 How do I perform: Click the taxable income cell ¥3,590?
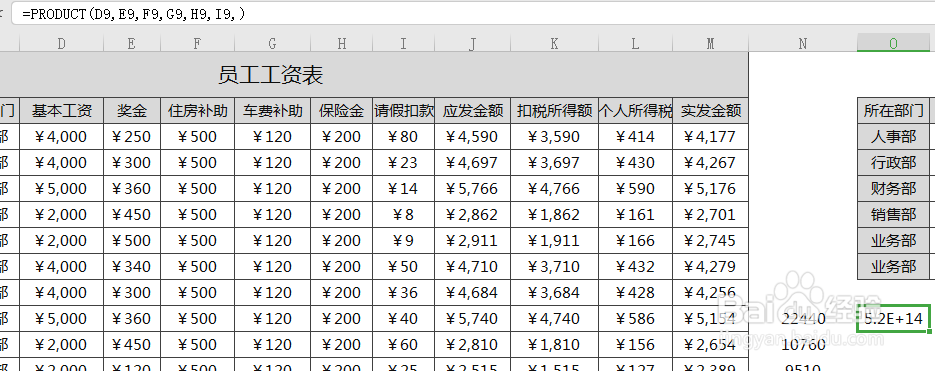(x=555, y=137)
